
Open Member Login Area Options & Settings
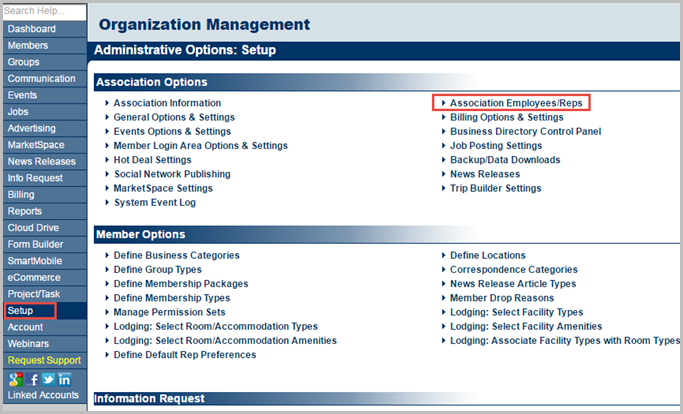click(201, 146)
